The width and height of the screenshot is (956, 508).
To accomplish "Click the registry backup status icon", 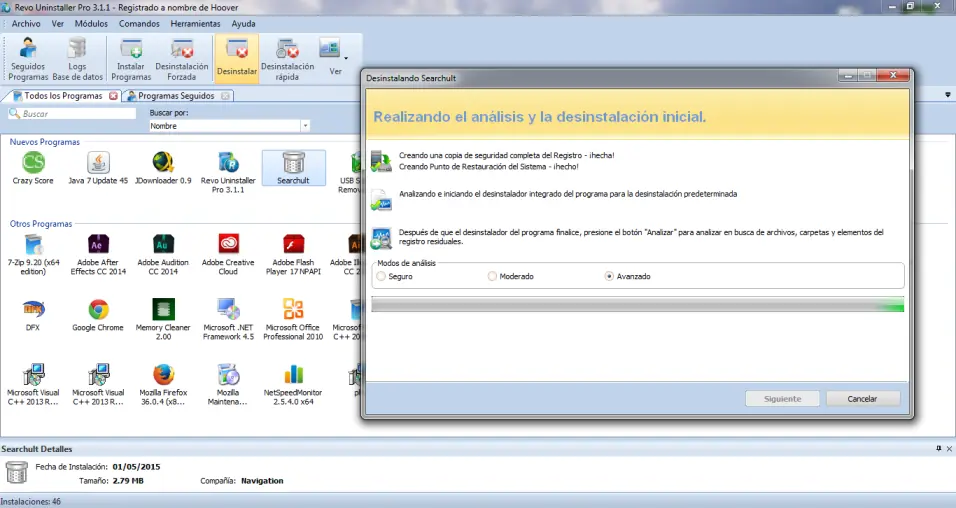I will click(x=381, y=161).
